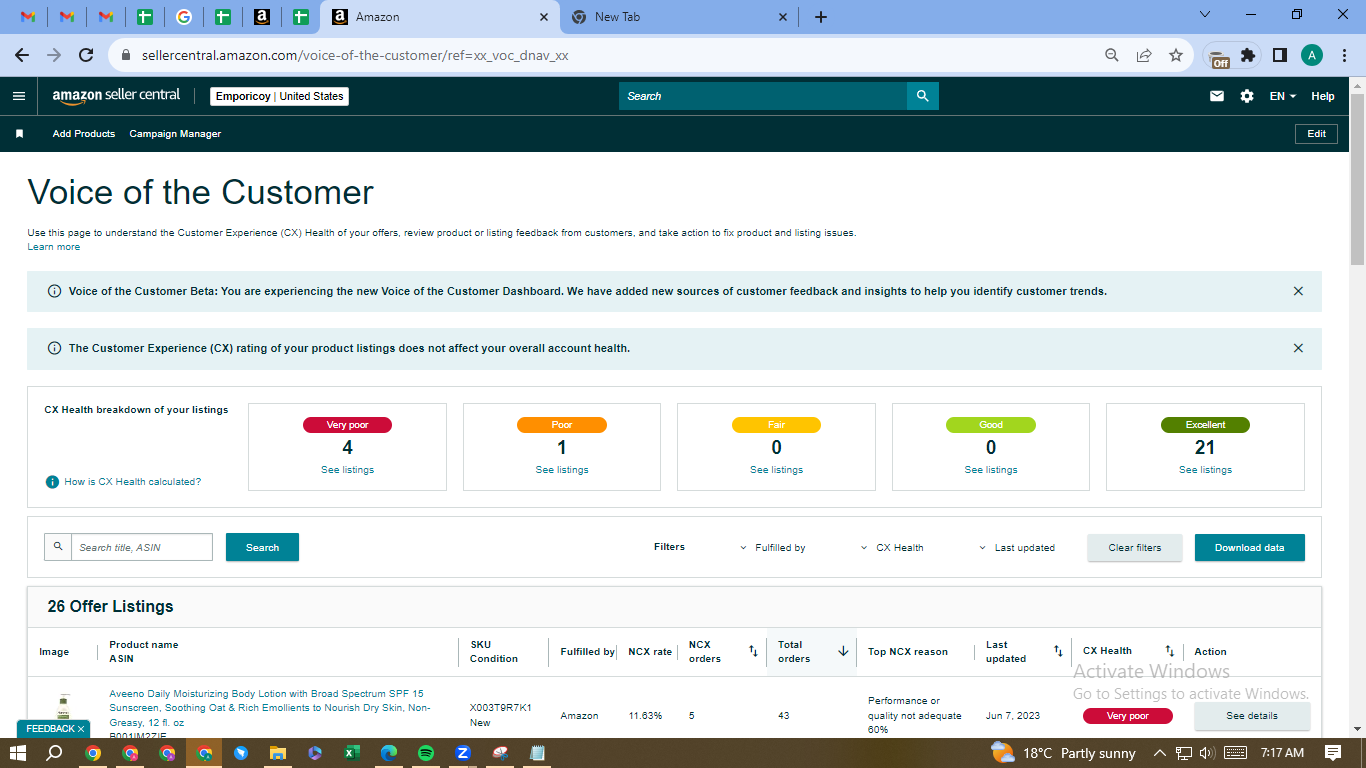Open Excel from the taskbar
The height and width of the screenshot is (768, 1366).
click(352, 753)
